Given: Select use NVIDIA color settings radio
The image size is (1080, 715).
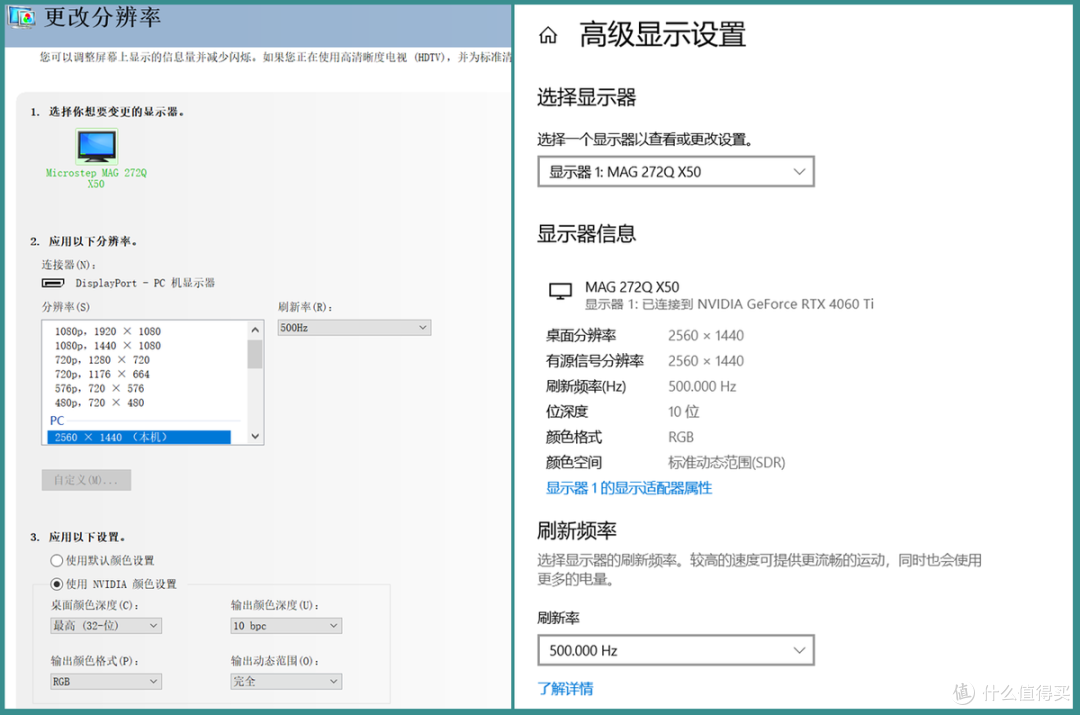Looking at the screenshot, I should click(56, 584).
